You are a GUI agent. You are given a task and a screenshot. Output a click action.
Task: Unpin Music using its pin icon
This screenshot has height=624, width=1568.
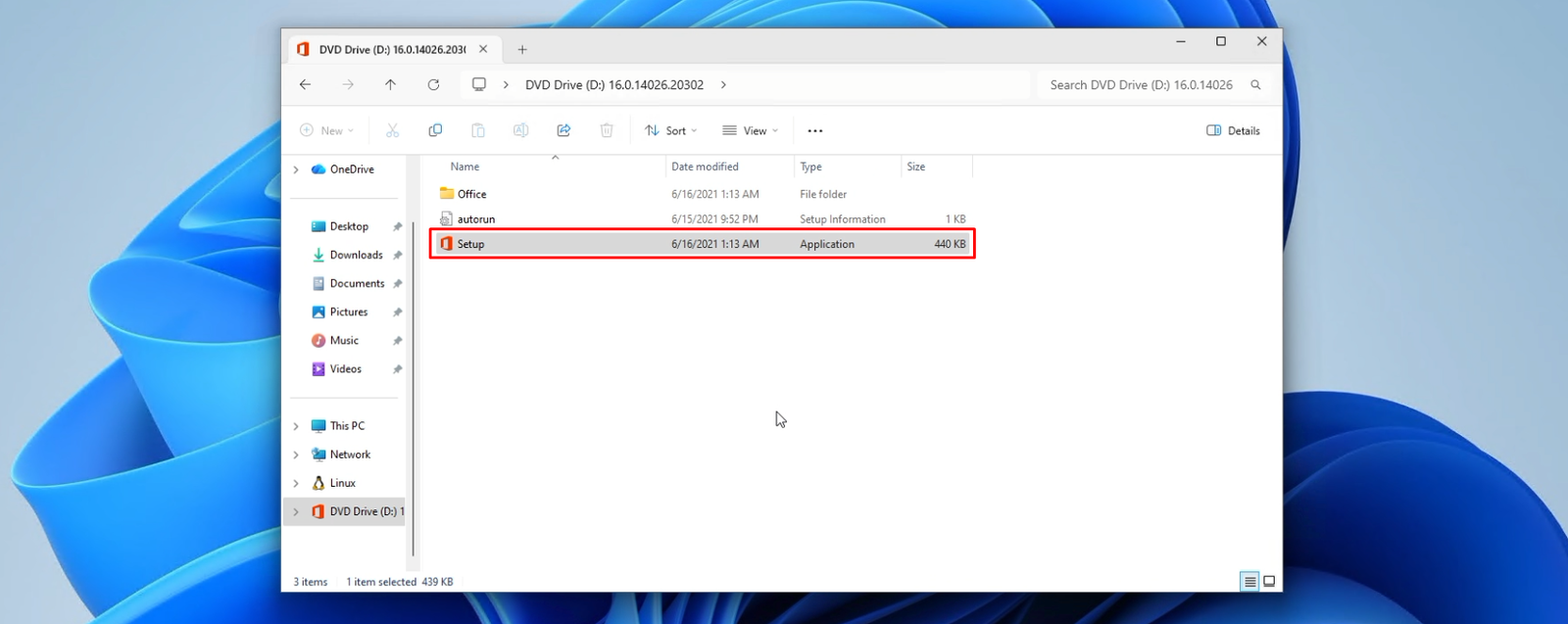point(397,341)
